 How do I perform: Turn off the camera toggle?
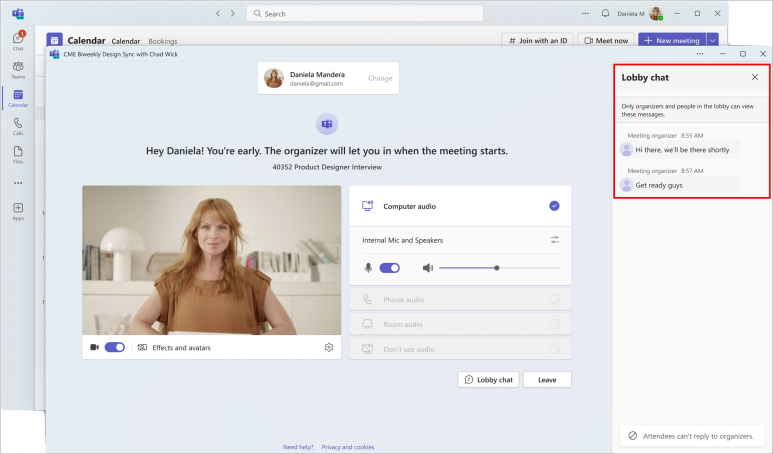click(x=115, y=347)
